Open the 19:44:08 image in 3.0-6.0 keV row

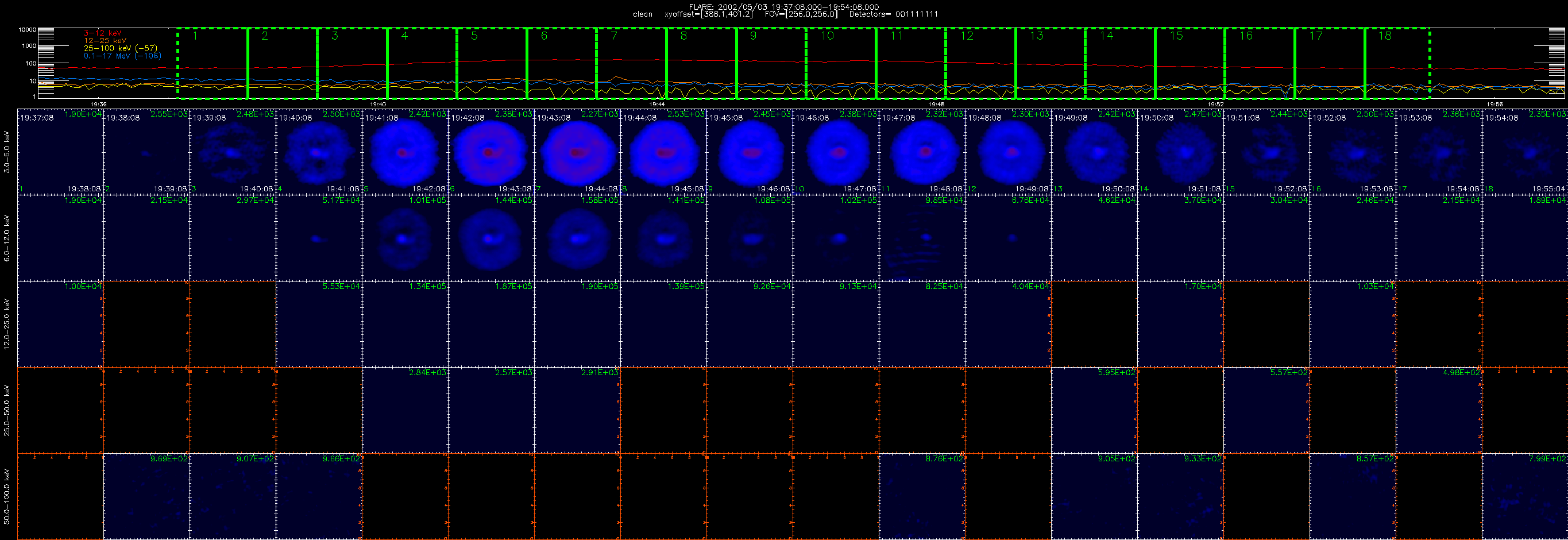click(x=664, y=152)
